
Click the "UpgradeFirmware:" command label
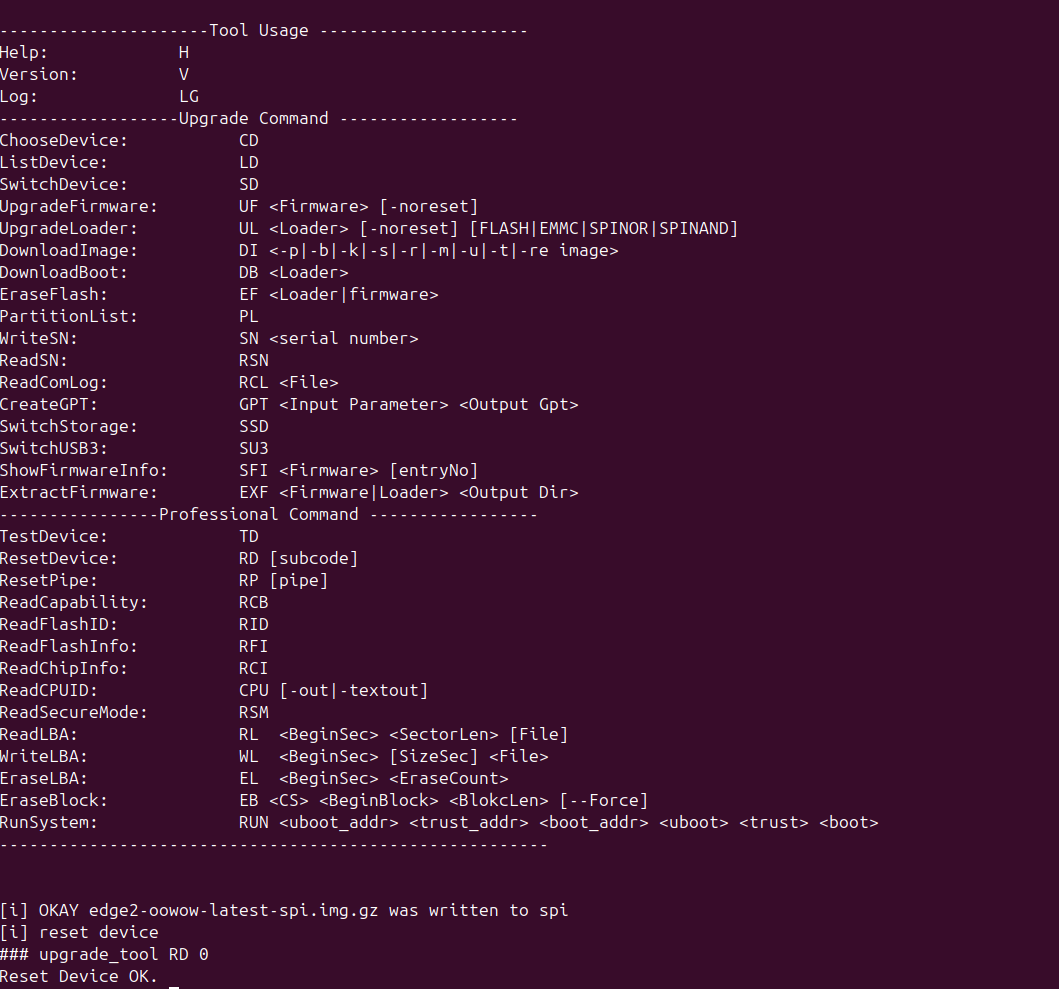point(79,206)
